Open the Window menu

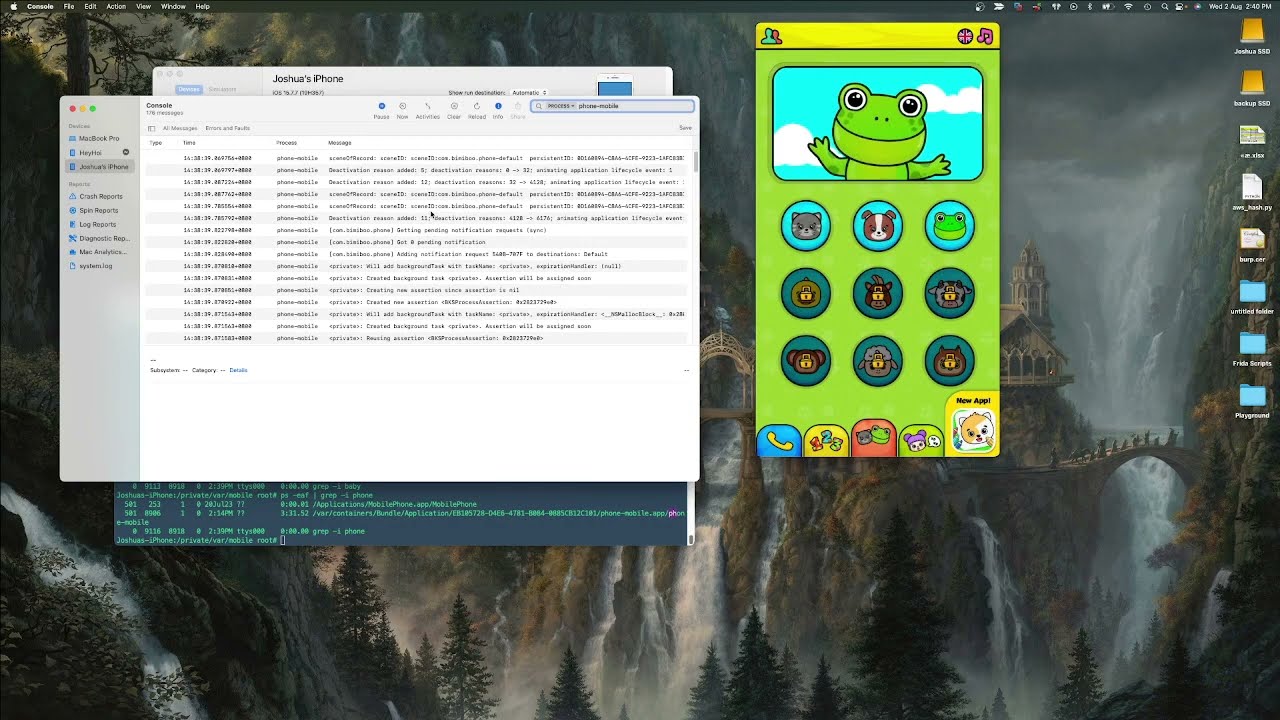coord(173,6)
